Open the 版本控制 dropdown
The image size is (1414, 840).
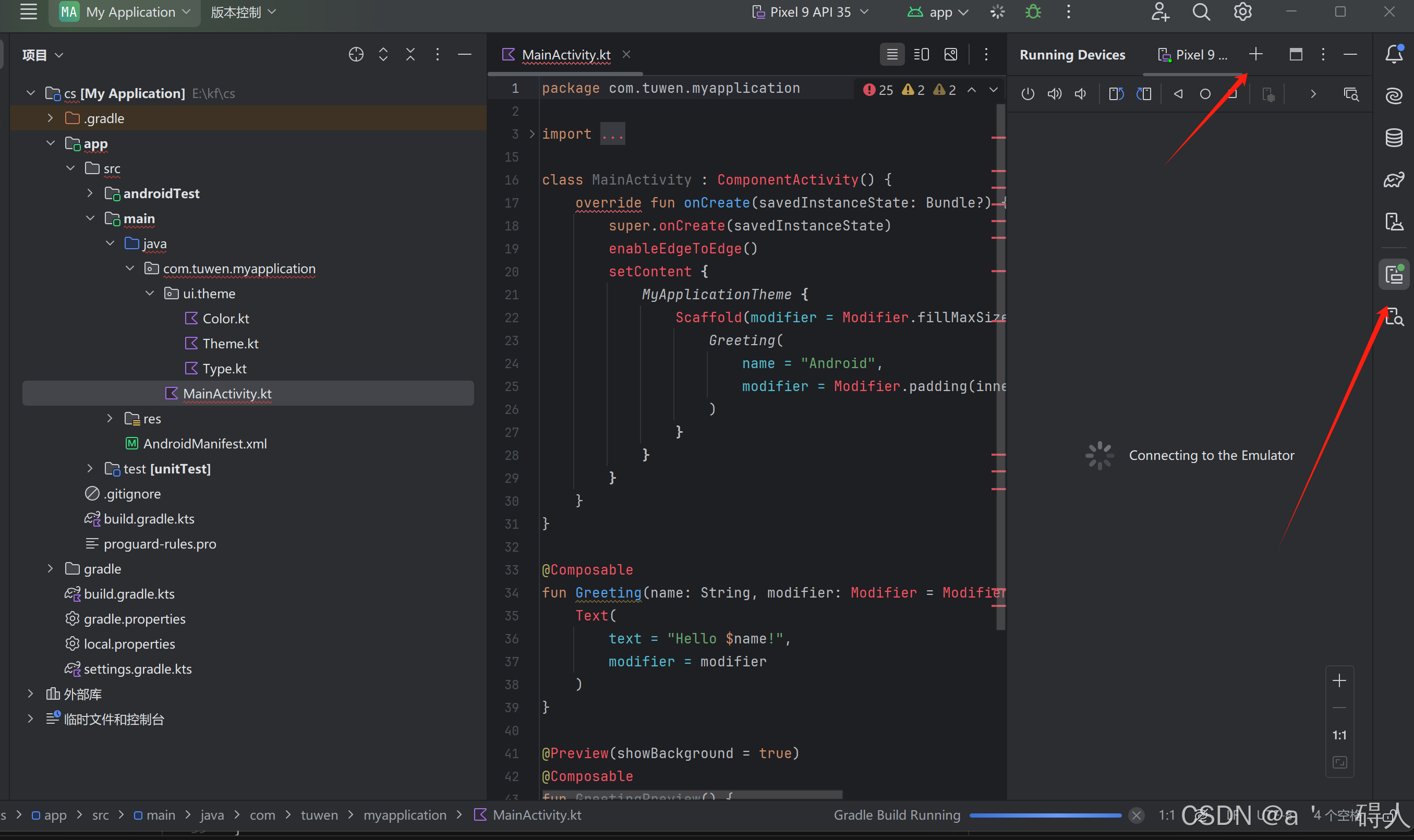click(243, 12)
